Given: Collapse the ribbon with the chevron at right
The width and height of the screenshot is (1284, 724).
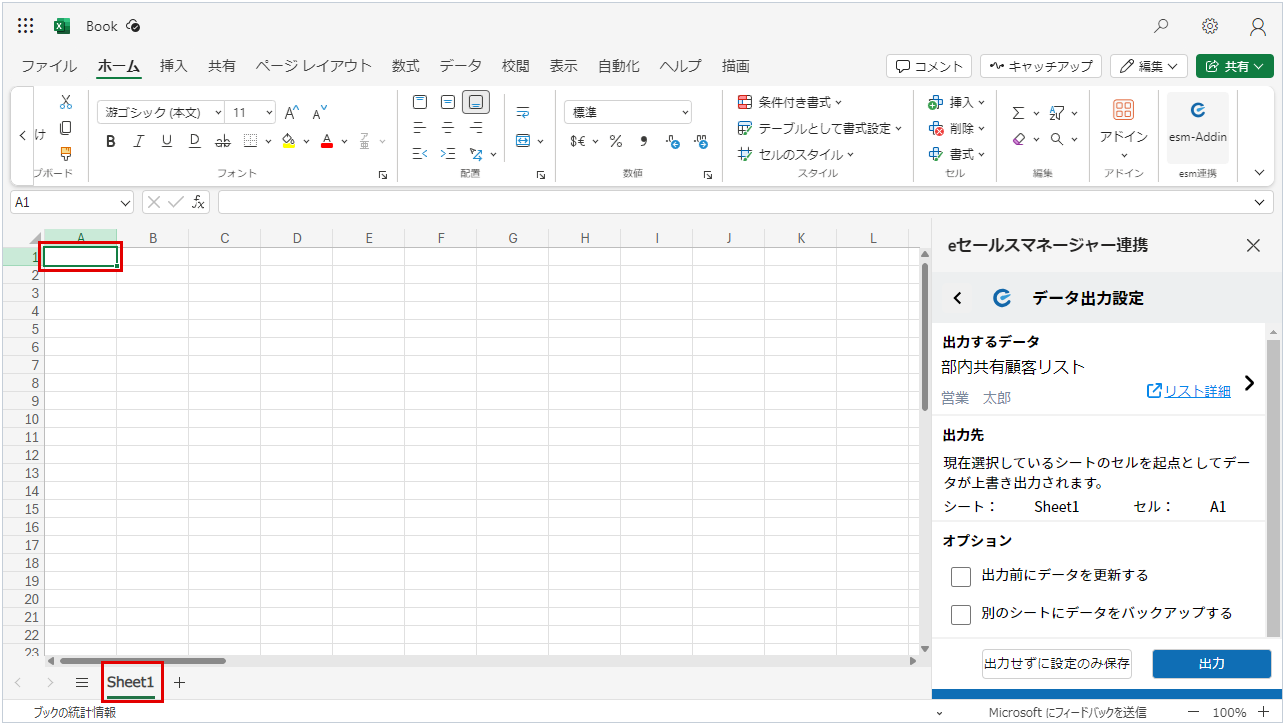Looking at the screenshot, I should (1259, 173).
